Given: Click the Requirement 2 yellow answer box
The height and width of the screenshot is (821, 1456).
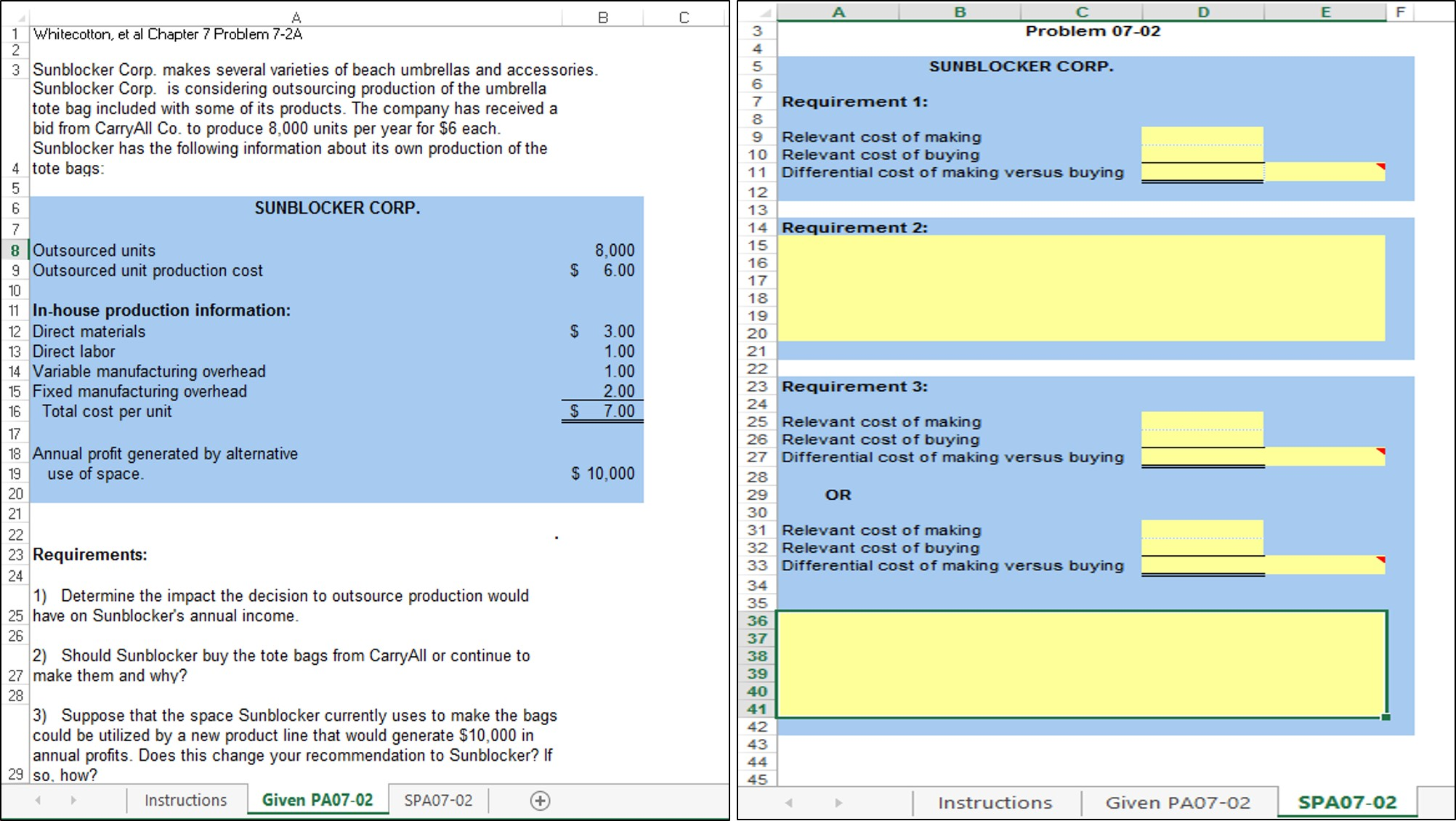Looking at the screenshot, I should [x=1082, y=288].
